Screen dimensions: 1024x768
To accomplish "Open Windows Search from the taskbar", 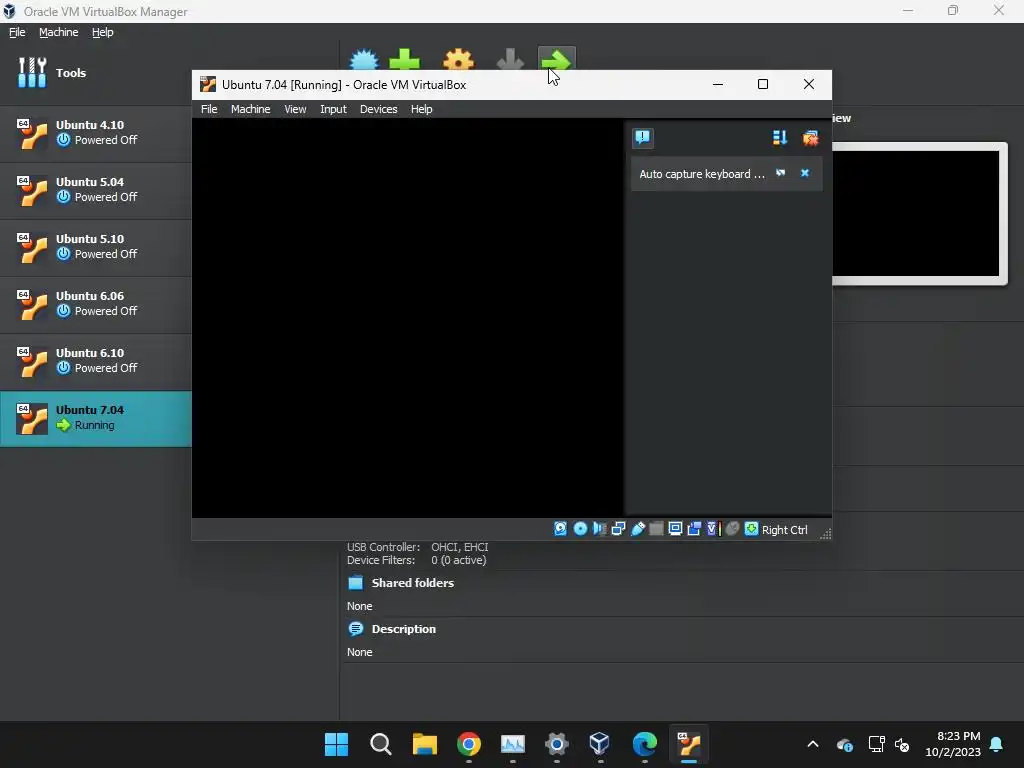I will pos(381,744).
